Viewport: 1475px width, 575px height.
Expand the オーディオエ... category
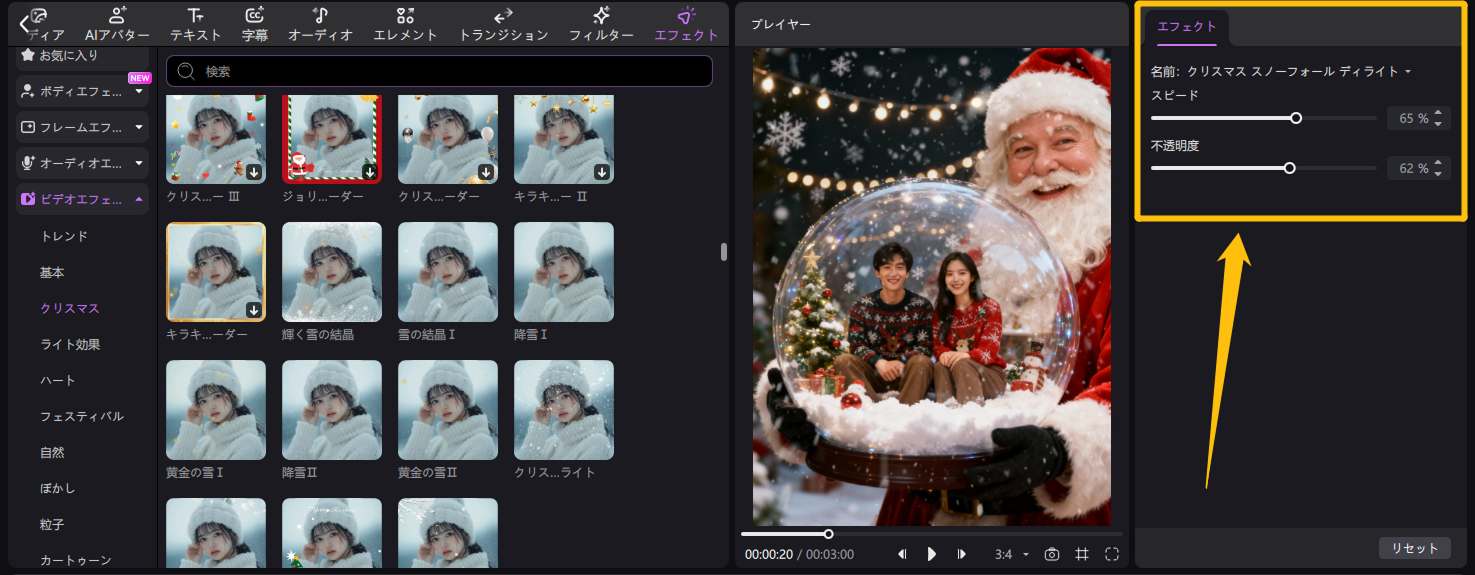click(83, 163)
